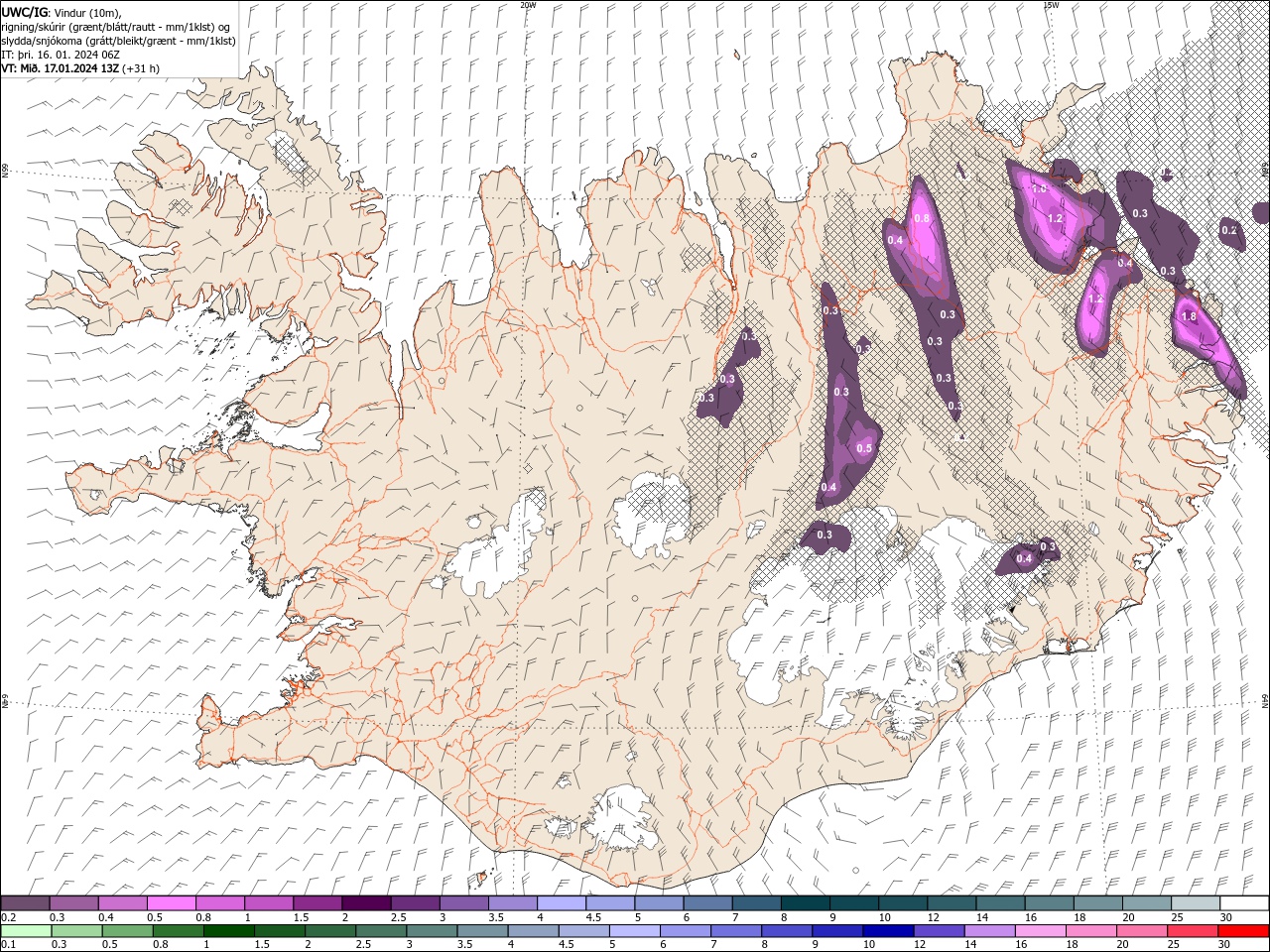Click the dark mauve 0.2 swatch in upper legend
1270x952 pixels.
point(26,903)
